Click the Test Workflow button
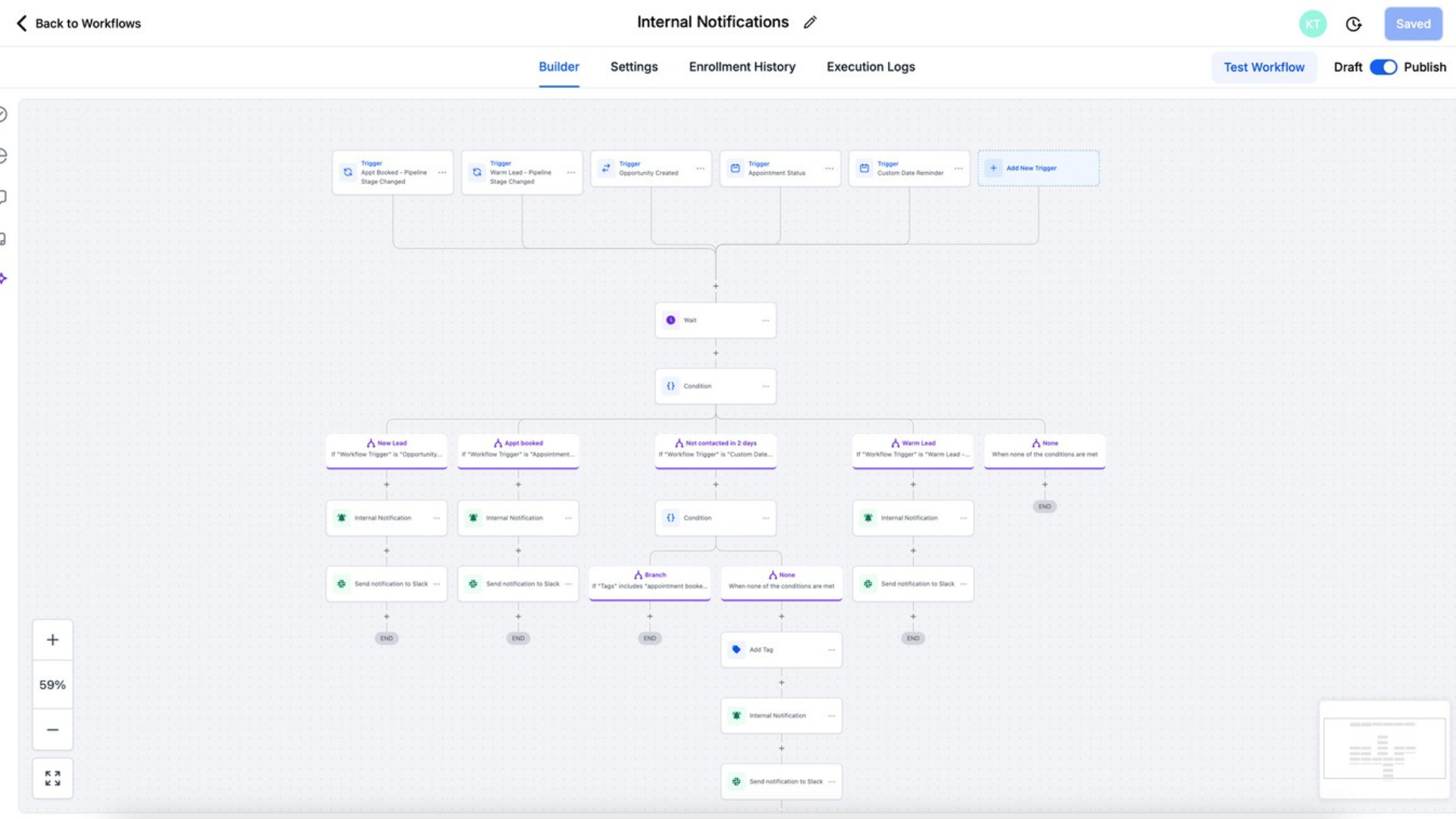Screen dimensions: 1456x819 coord(1263,67)
